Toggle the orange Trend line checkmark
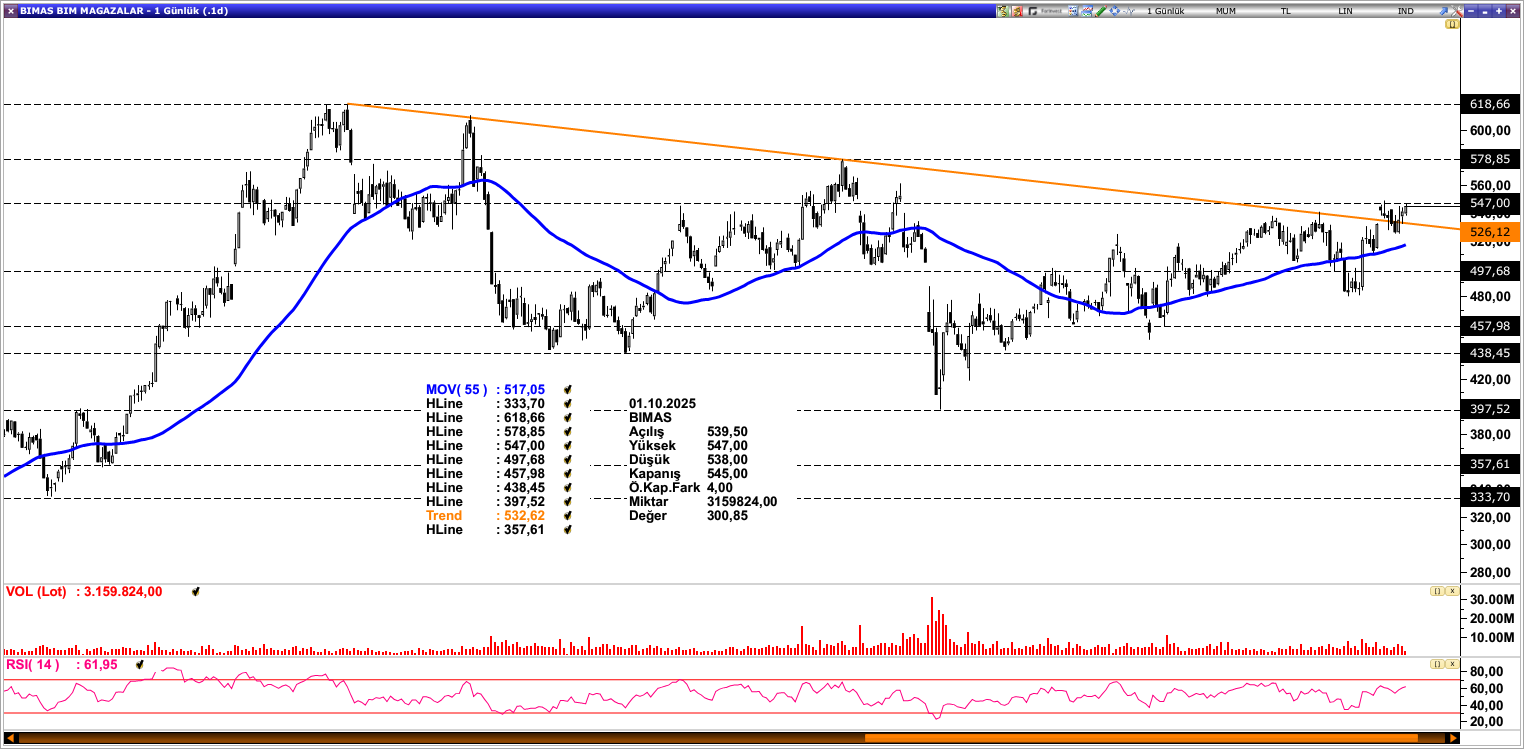 point(567,515)
